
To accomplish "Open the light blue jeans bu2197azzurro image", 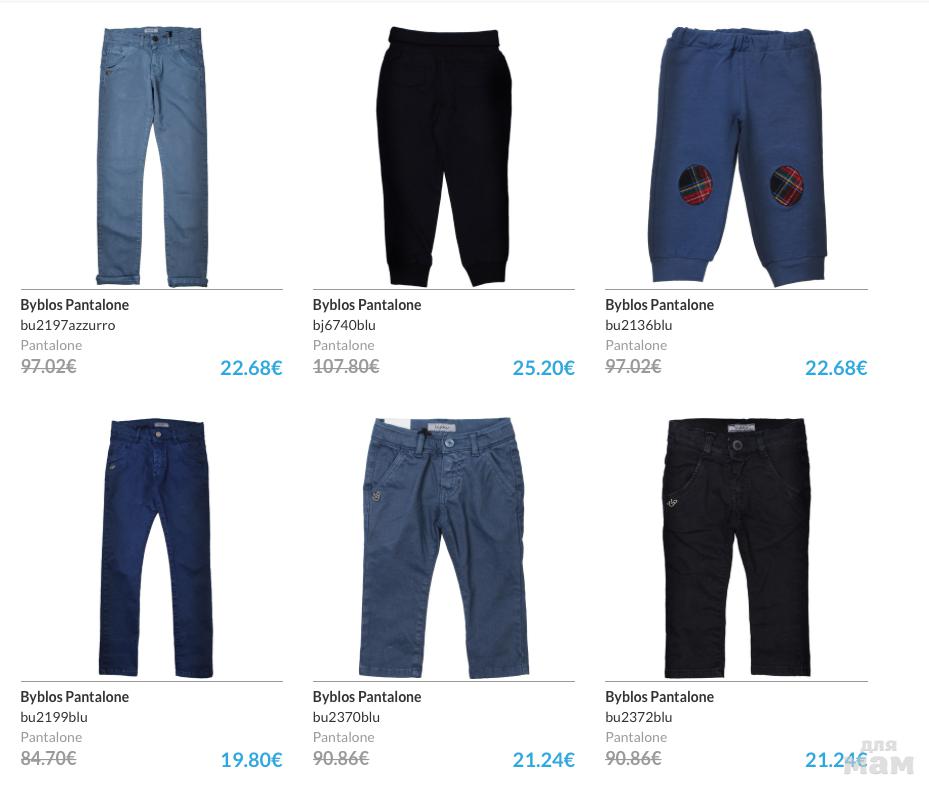I will 152,156.
